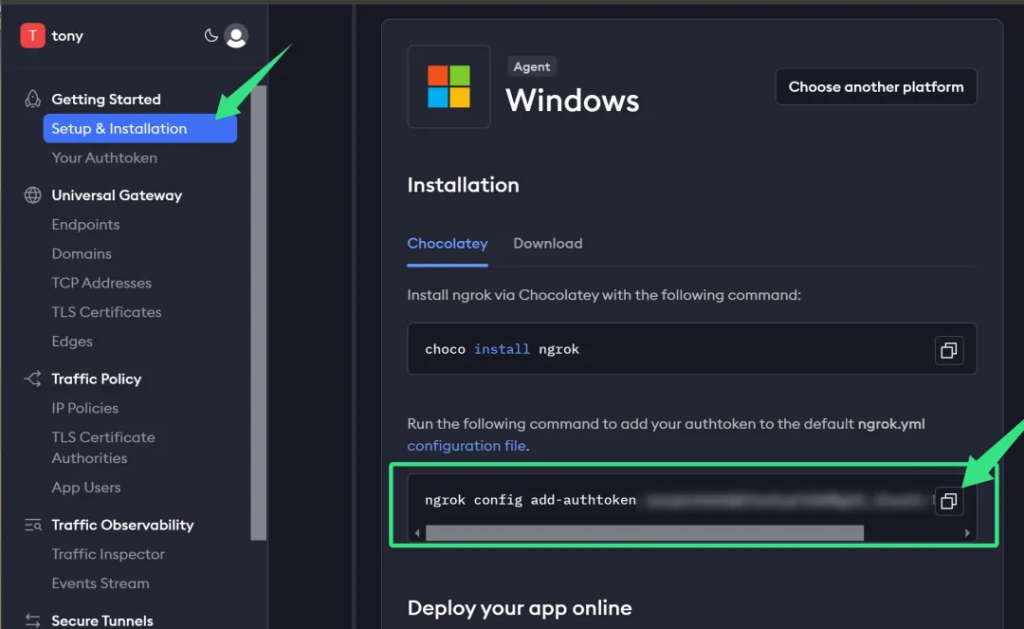Copy the add-authtoken command

pyautogui.click(x=949, y=501)
